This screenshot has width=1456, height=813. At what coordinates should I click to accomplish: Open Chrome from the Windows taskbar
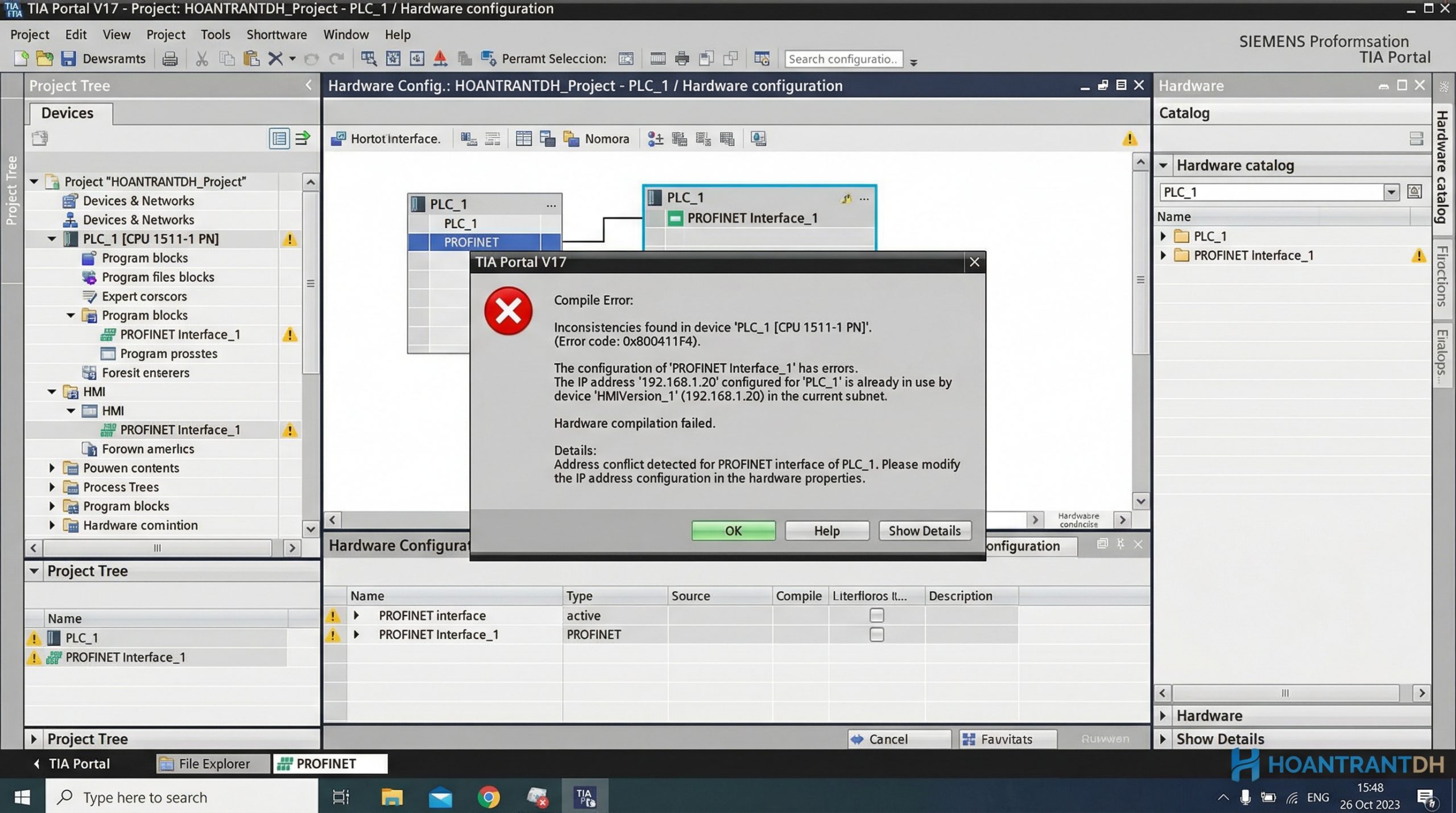click(x=489, y=797)
